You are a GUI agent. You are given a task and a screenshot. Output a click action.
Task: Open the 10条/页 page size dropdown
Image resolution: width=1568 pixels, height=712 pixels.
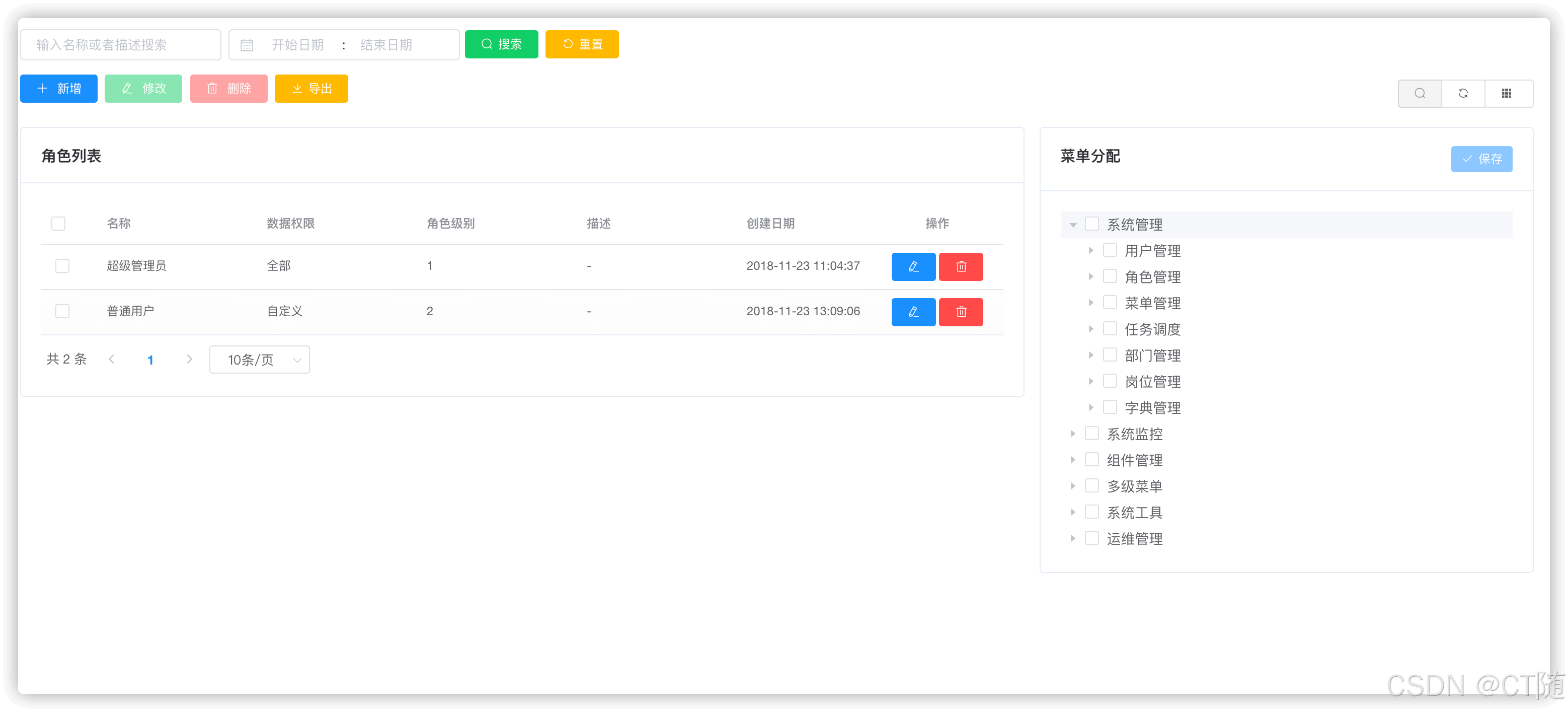click(259, 360)
